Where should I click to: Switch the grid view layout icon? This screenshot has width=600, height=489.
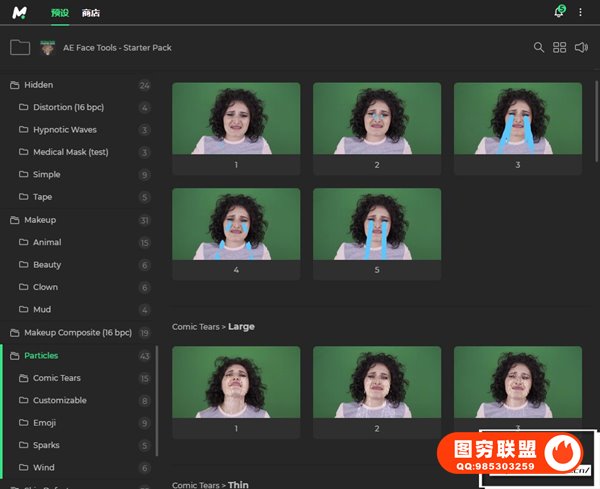click(x=560, y=47)
